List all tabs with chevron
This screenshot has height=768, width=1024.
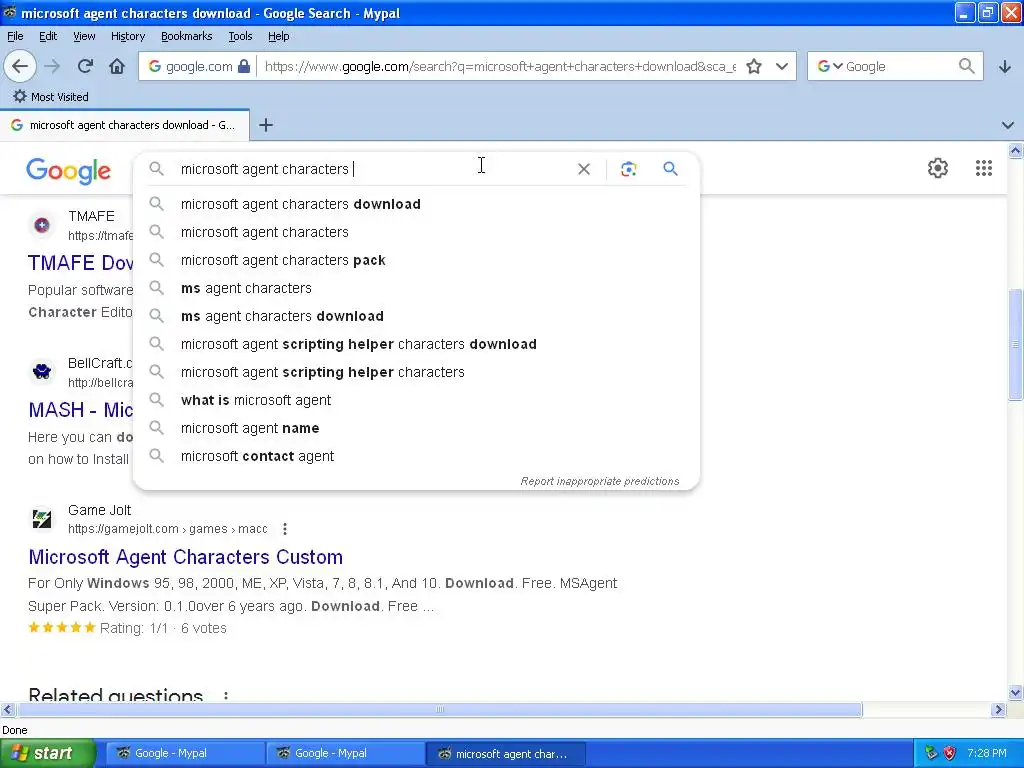point(1008,125)
